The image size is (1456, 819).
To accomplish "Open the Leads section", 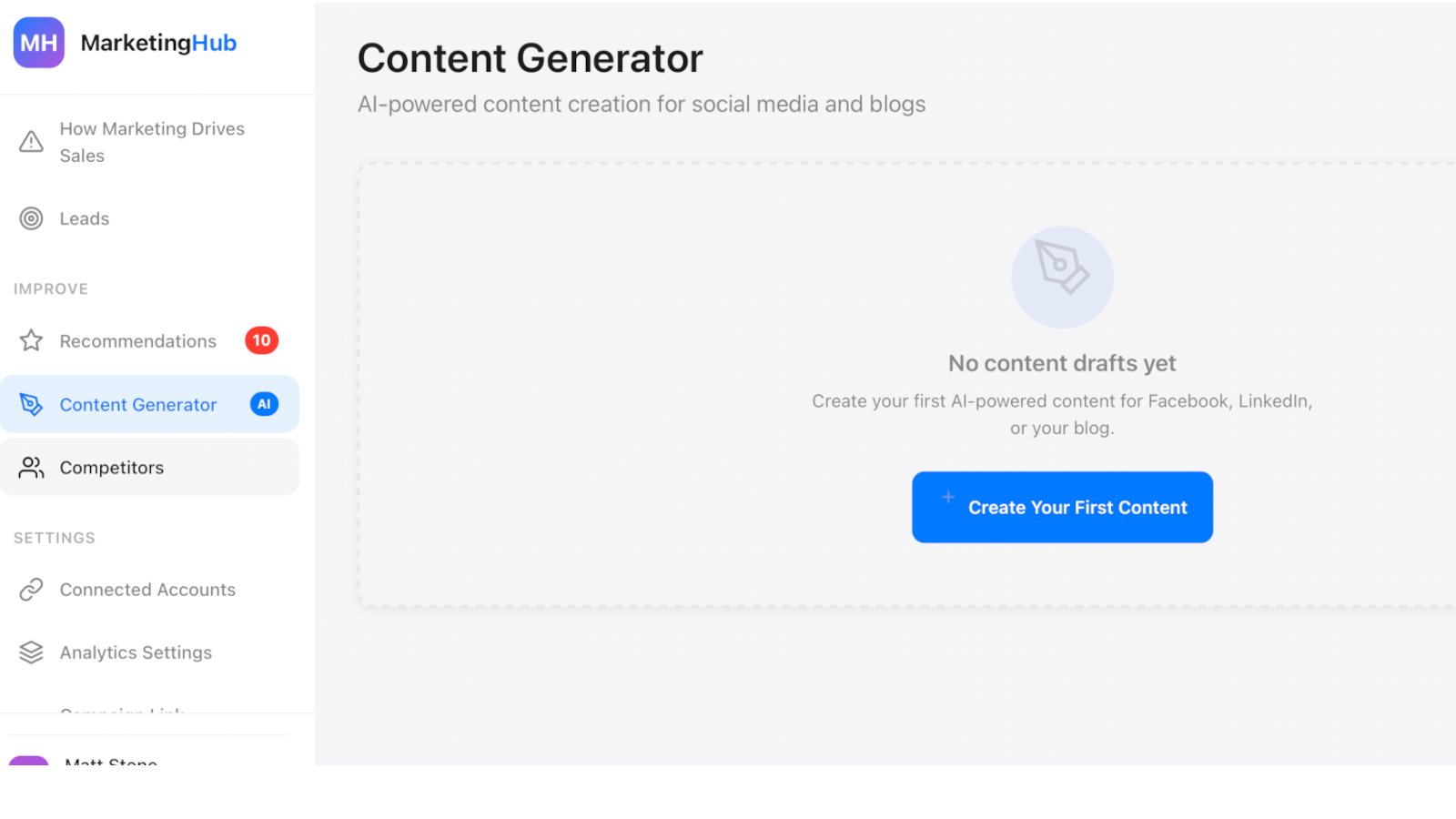I will click(x=84, y=218).
